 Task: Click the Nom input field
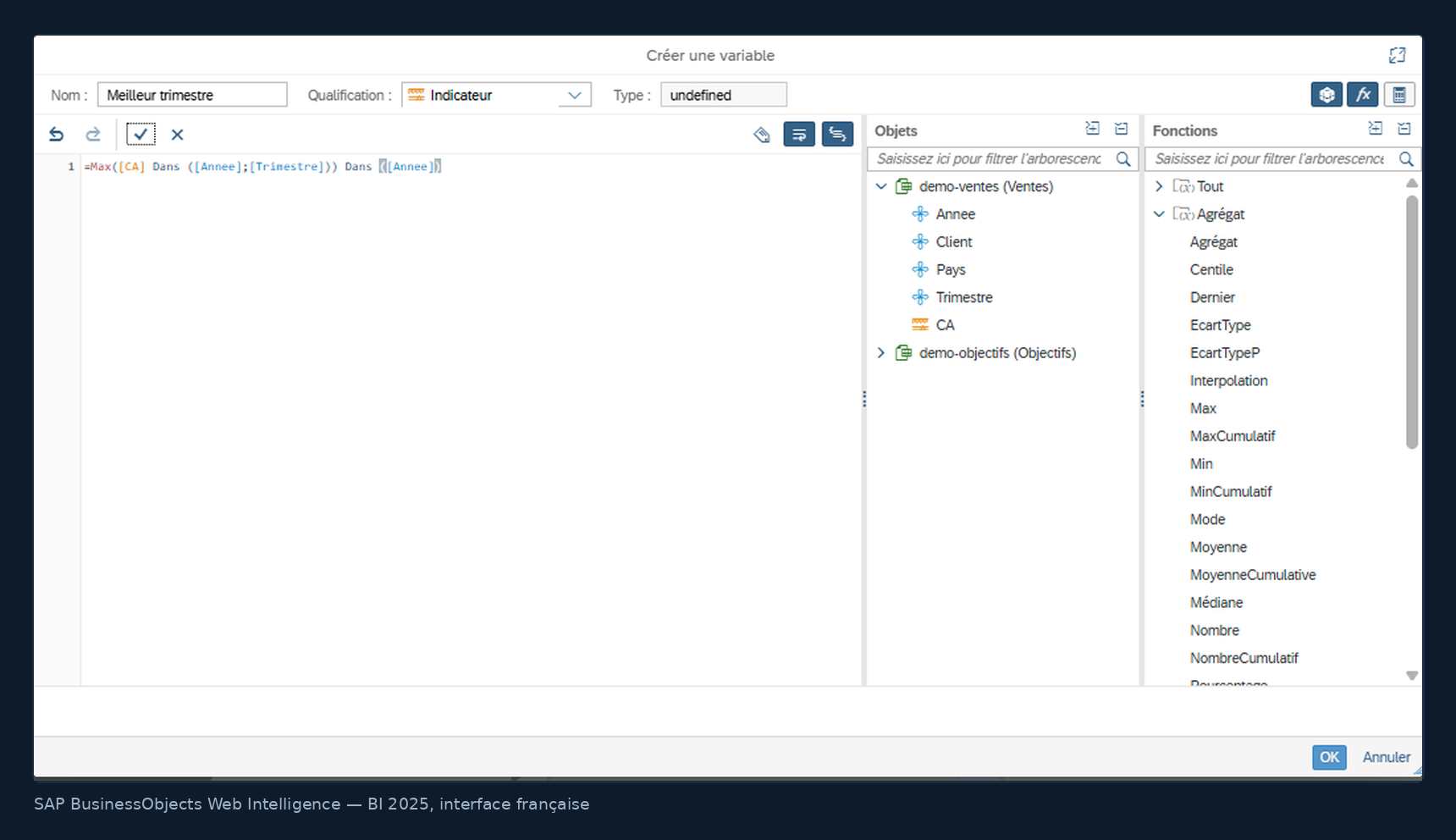tap(192, 95)
